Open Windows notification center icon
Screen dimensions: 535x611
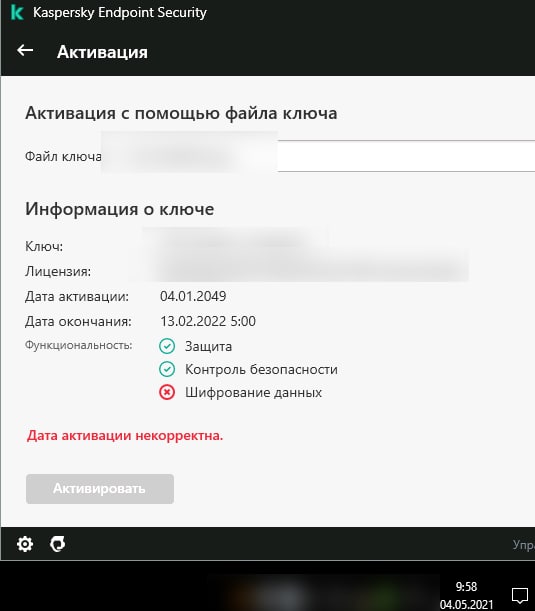coord(520,595)
